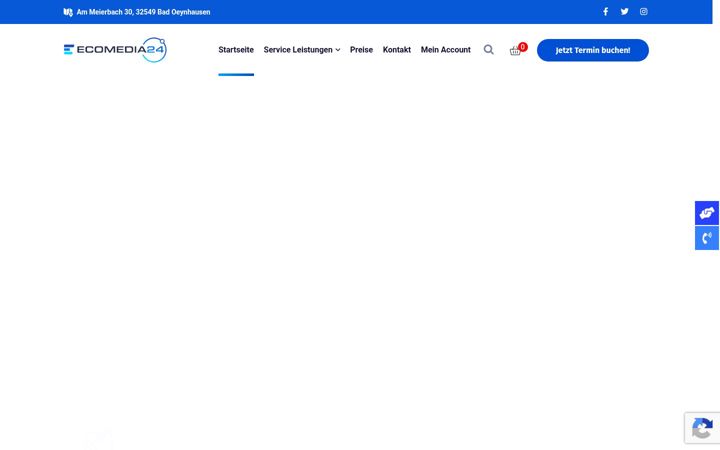Open the Kontakt menu item
720x450 pixels.
(x=397, y=50)
